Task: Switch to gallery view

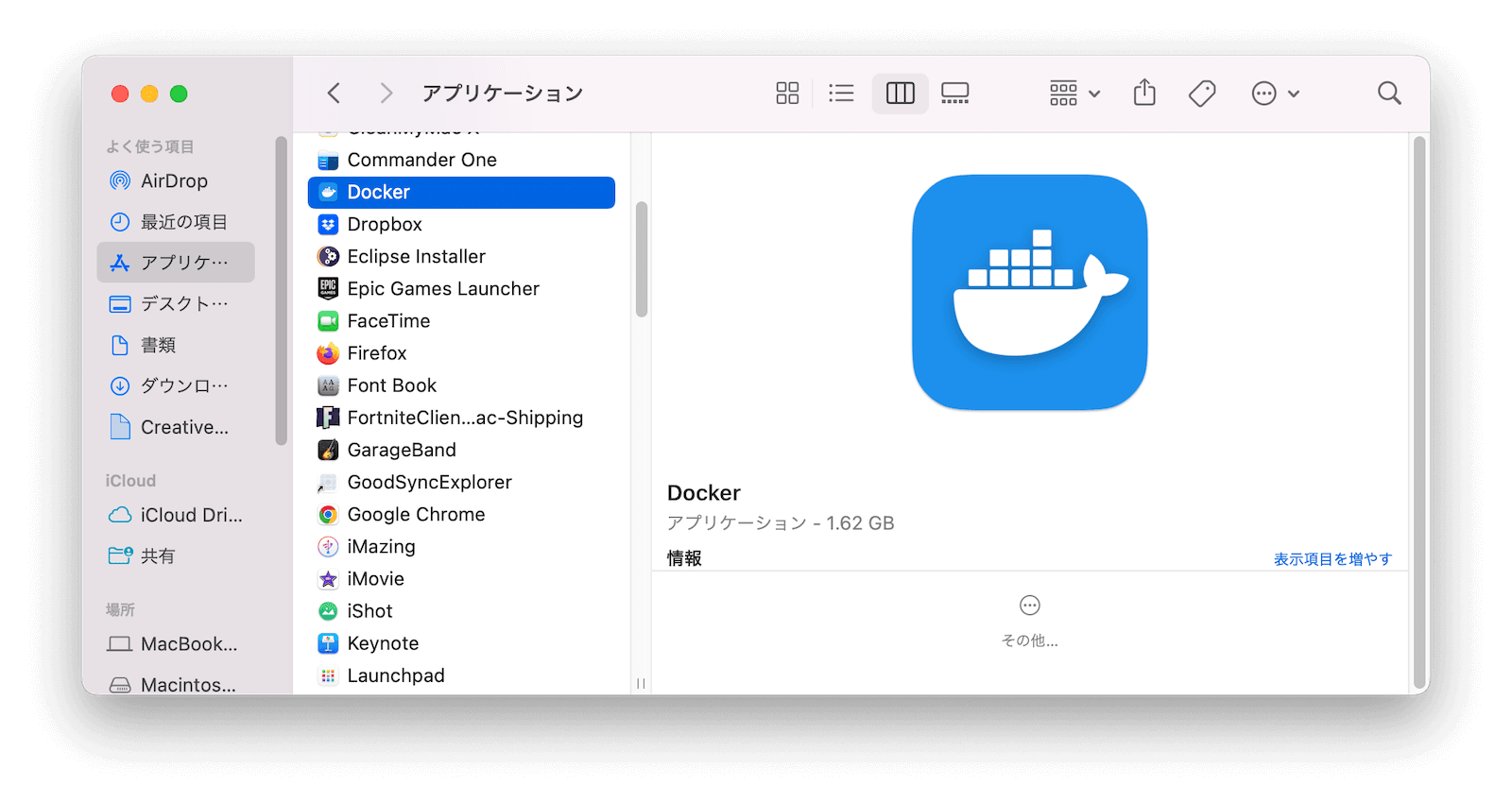Action: click(x=954, y=93)
